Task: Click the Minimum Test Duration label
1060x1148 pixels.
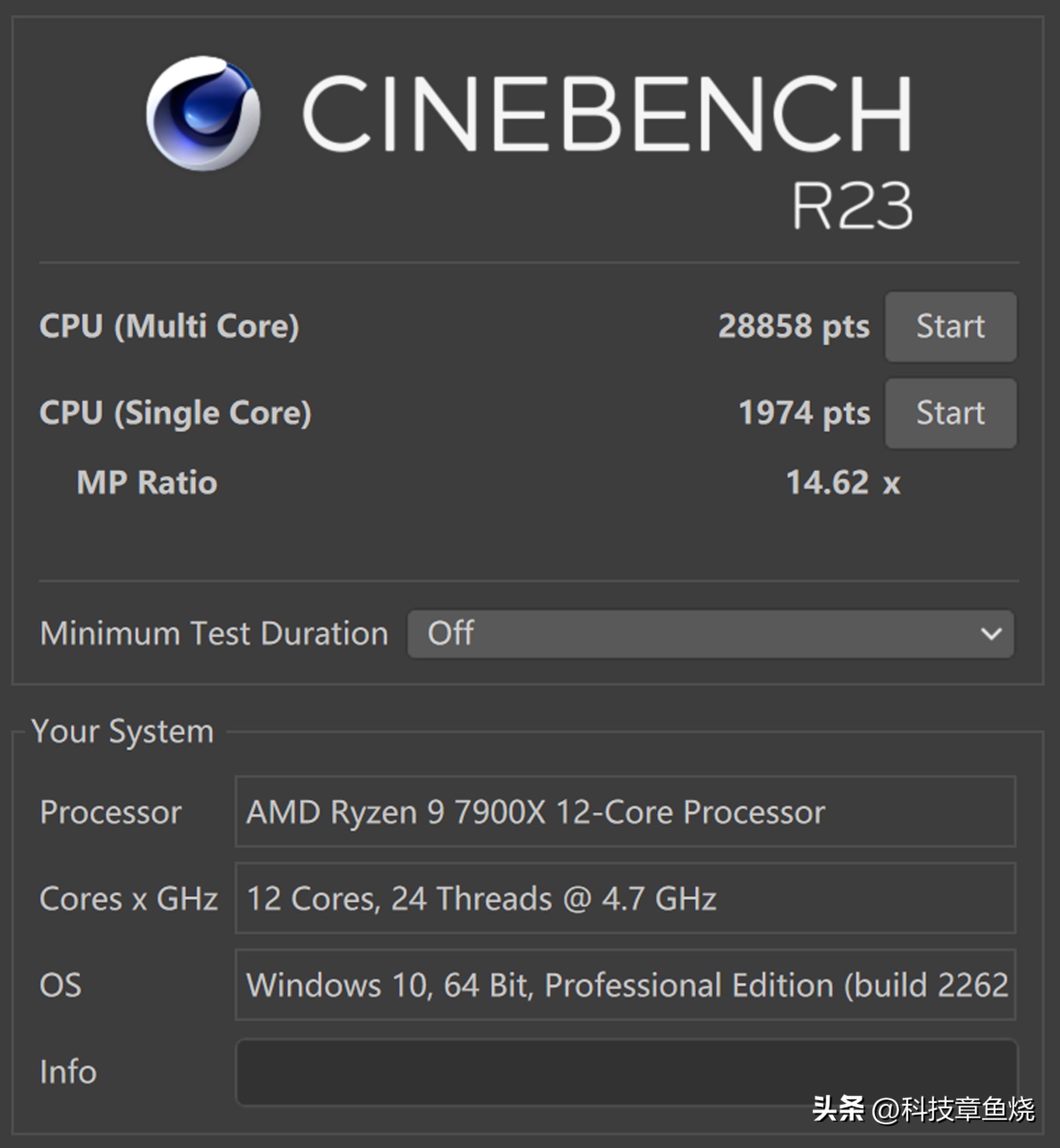Action: pyautogui.click(x=213, y=633)
